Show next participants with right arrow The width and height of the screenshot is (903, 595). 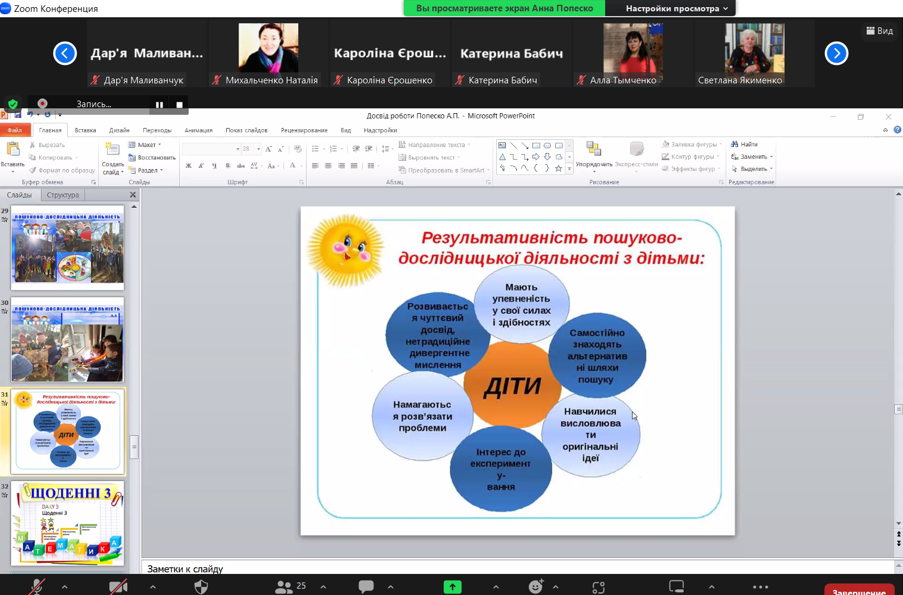[836, 53]
